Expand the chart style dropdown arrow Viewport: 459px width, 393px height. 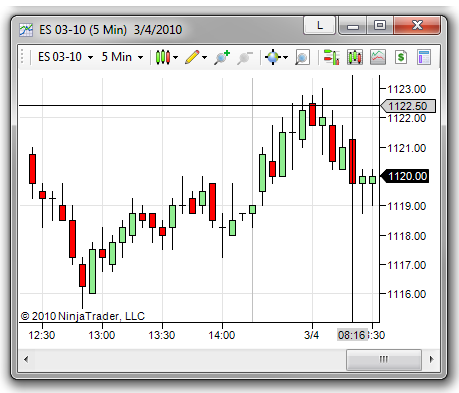[x=175, y=57]
